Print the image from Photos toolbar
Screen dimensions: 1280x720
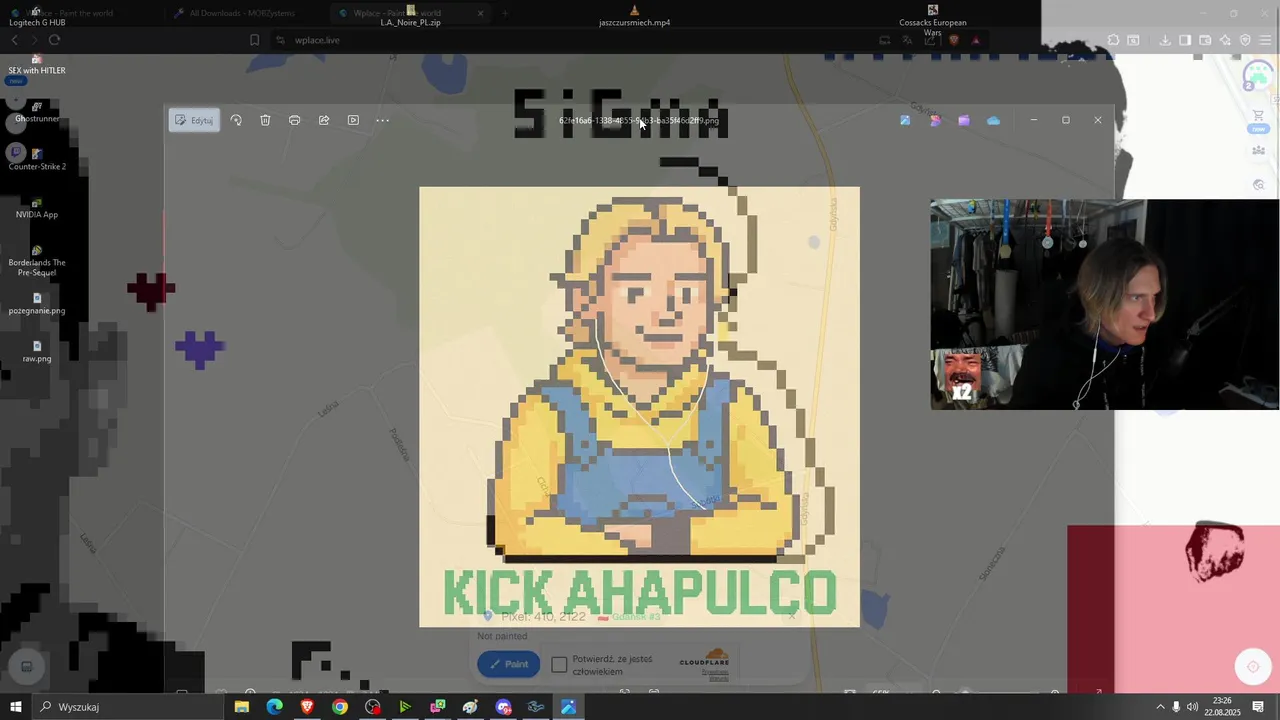point(294,120)
